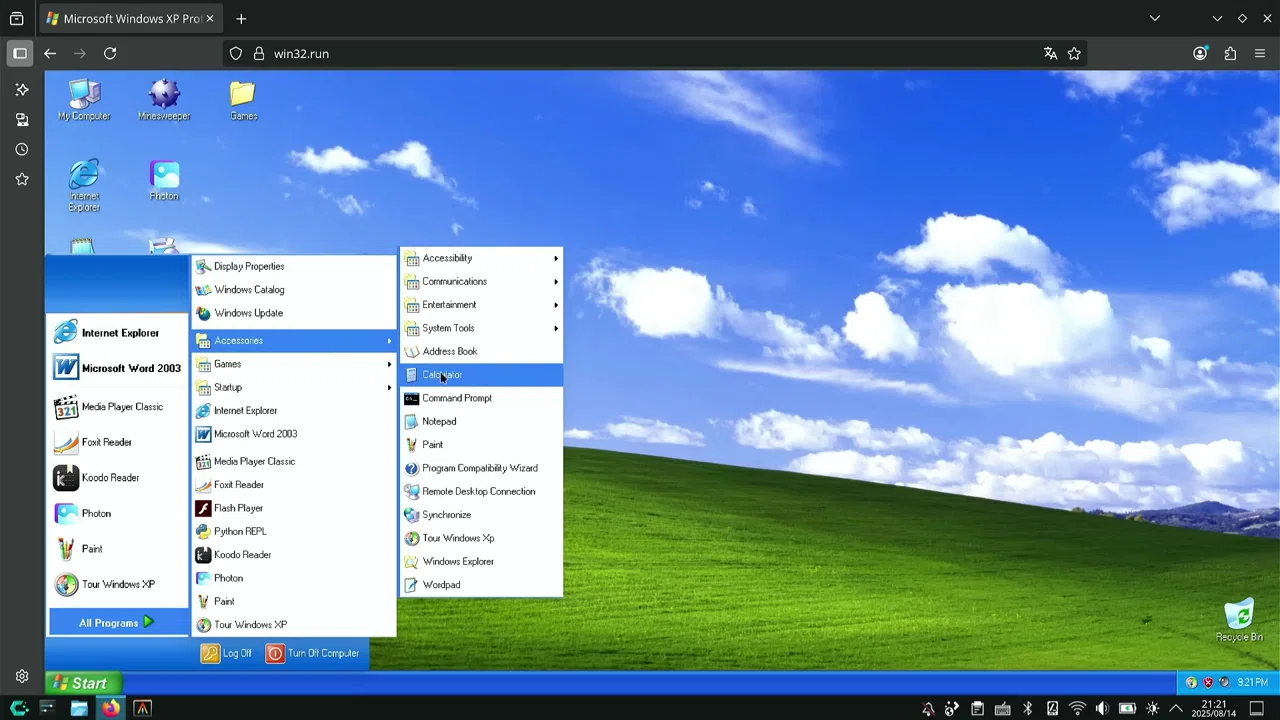Expand the Games submenu in programs list
1280x720 pixels.
294,364
